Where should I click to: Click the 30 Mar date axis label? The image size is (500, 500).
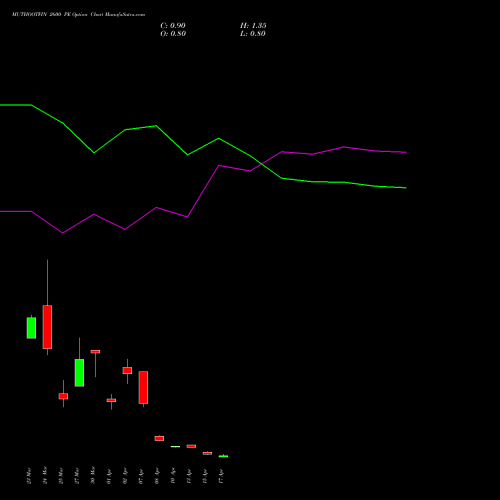point(93,476)
